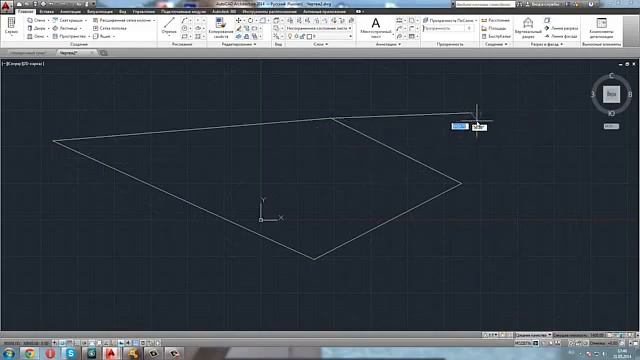The width and height of the screenshot is (640, 360).
Task: Click the new drawing tab button
Action: point(103,53)
